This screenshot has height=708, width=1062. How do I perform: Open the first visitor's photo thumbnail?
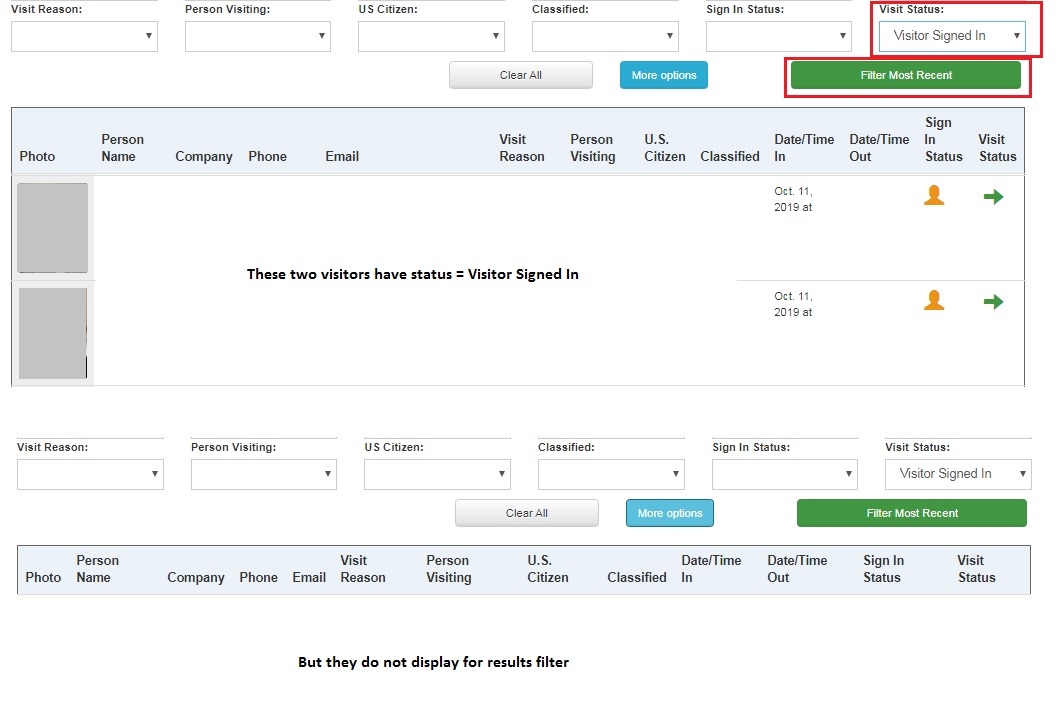pos(52,227)
